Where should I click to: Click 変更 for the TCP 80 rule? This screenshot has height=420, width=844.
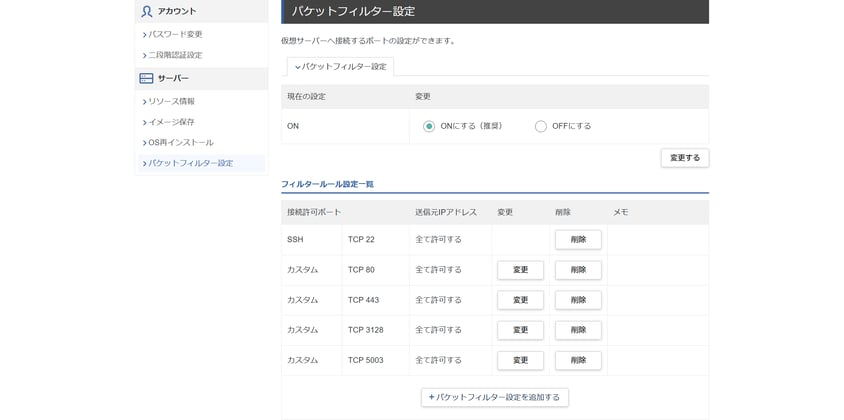(520, 270)
